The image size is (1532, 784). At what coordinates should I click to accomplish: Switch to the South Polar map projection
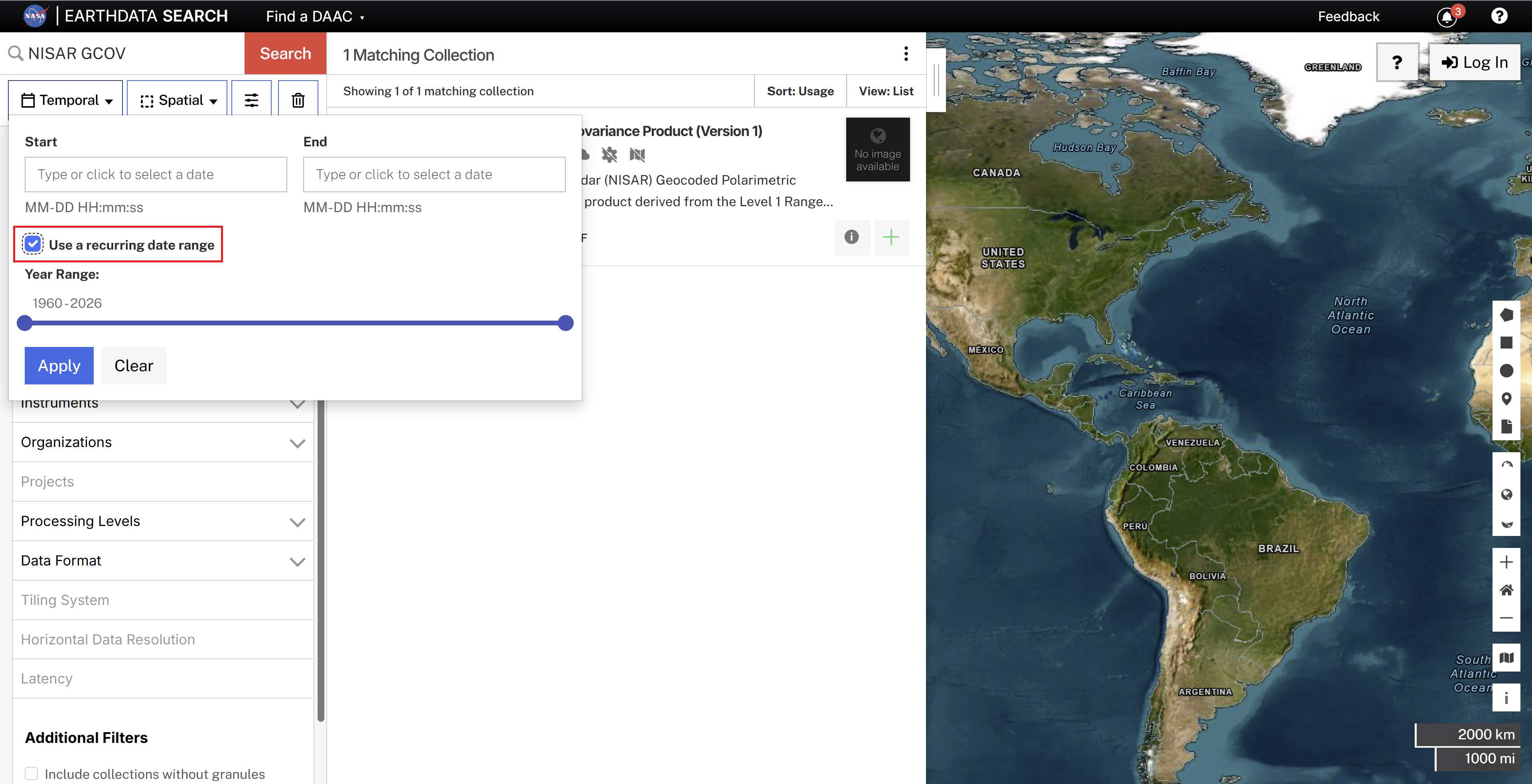point(1507,524)
